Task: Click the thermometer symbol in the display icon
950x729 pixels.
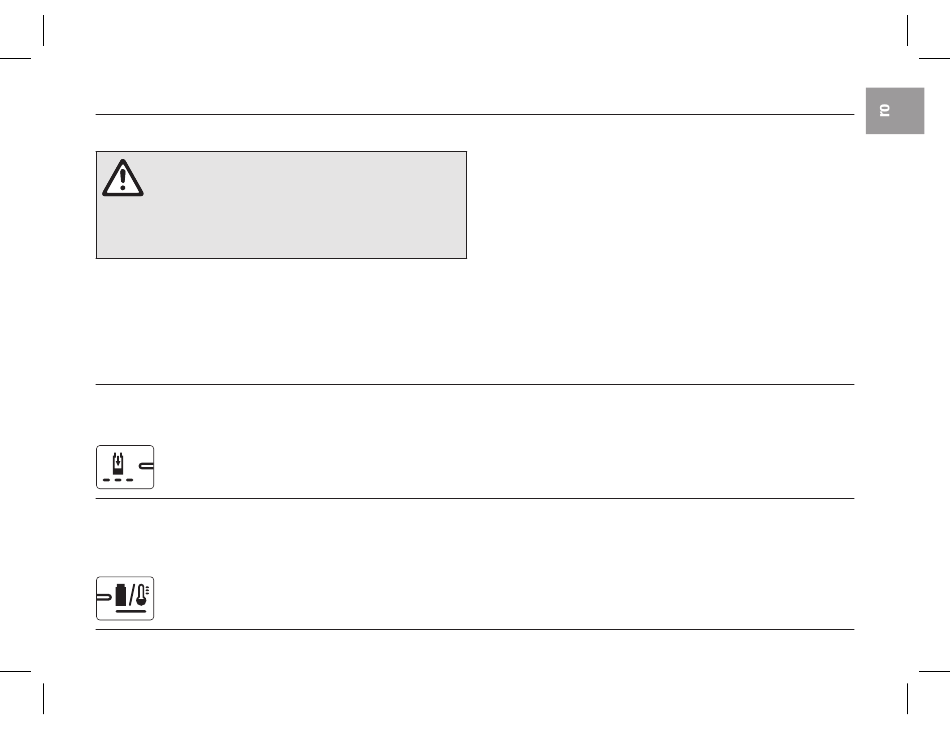Action: [142, 595]
